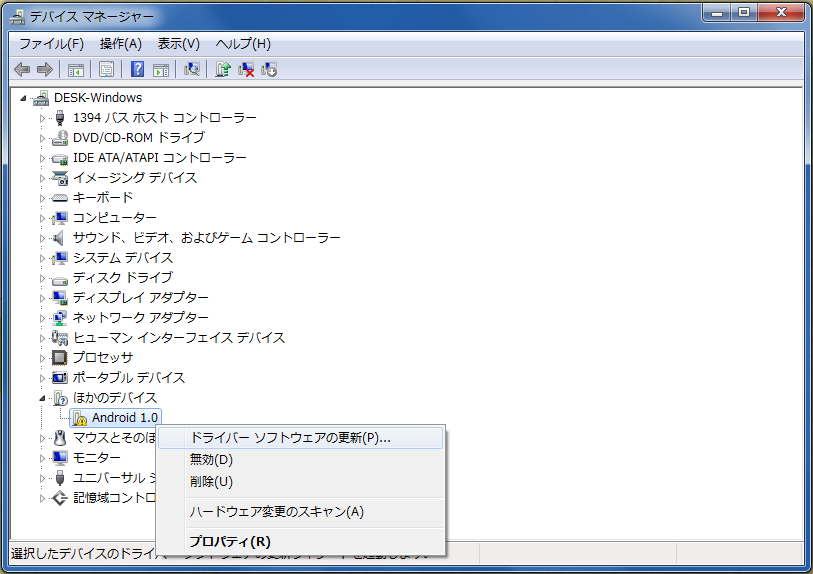Expand the コンピューター node
Screen dimensions: 813x574
click(43, 218)
